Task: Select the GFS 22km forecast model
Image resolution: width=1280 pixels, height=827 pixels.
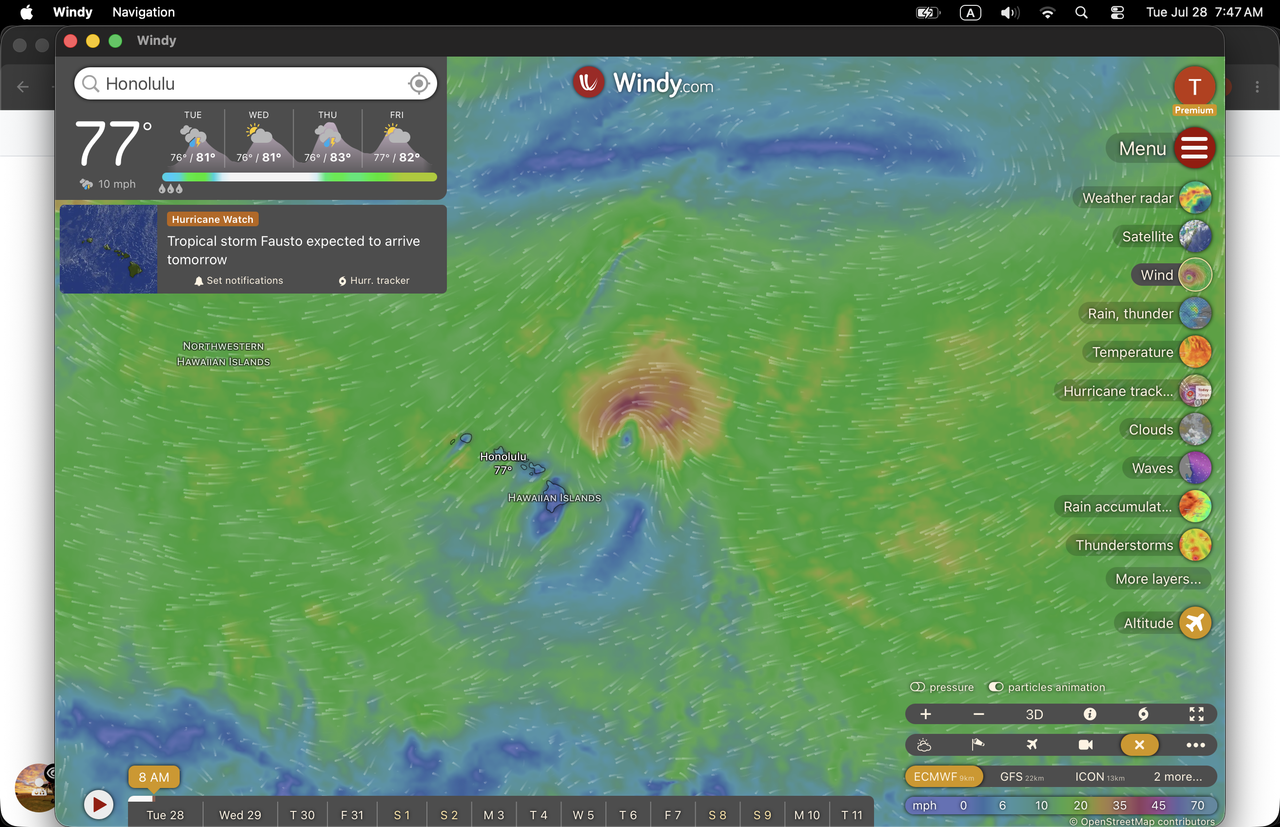Action: [x=1022, y=776]
